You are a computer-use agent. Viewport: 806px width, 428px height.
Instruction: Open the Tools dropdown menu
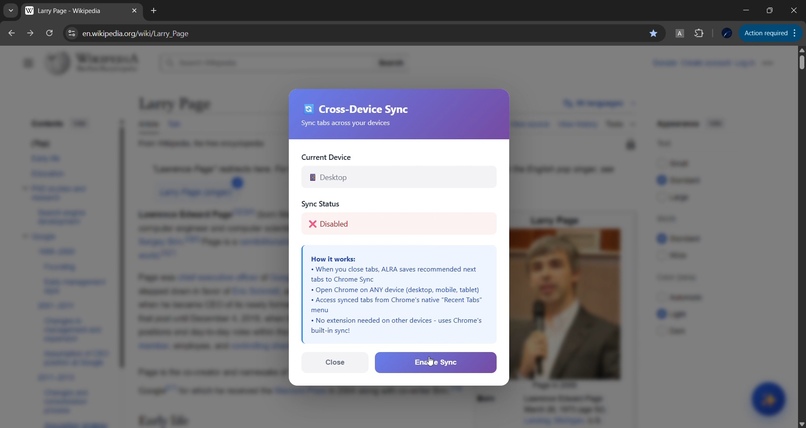point(620,124)
